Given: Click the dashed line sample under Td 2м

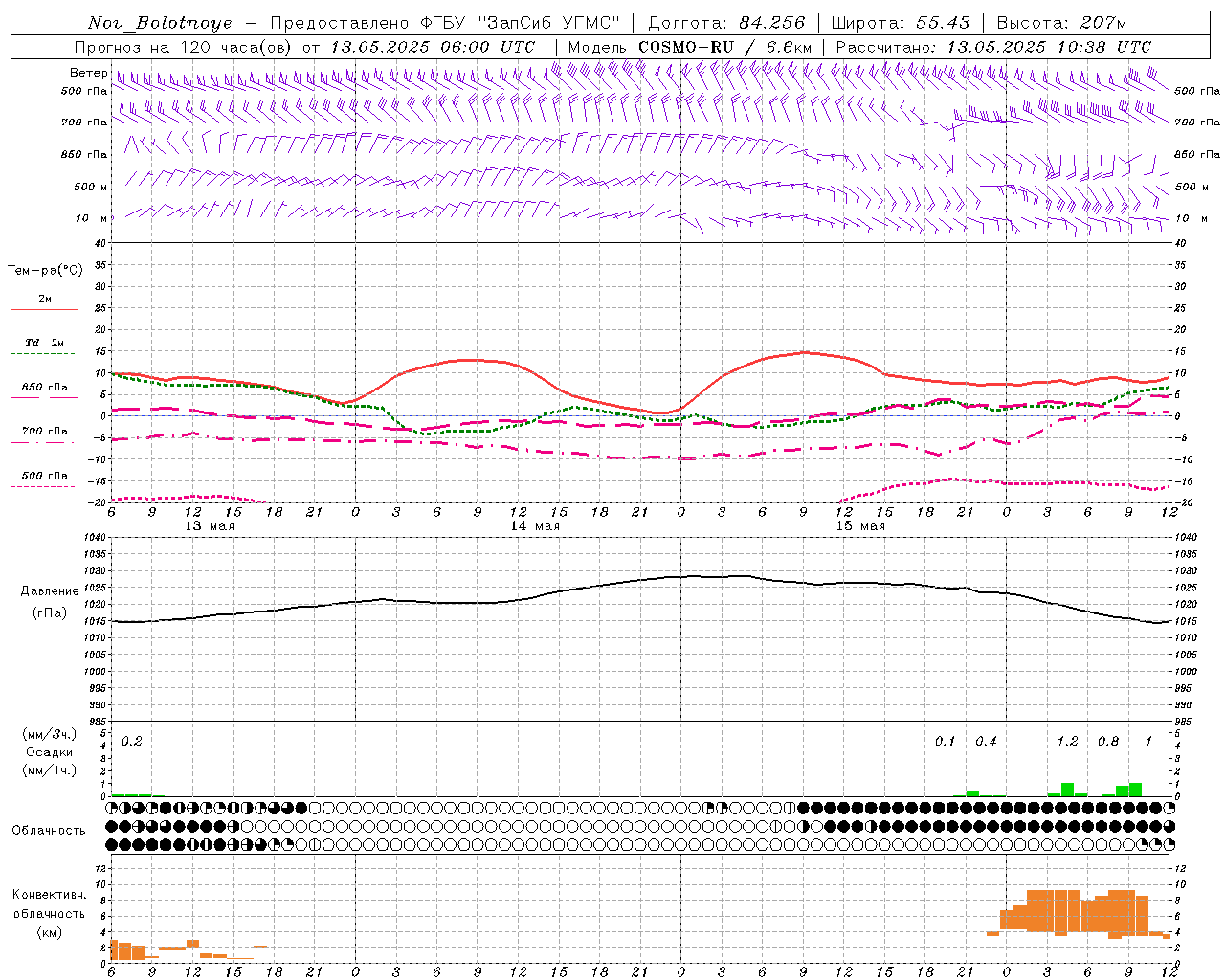Looking at the screenshot, I should click(44, 354).
